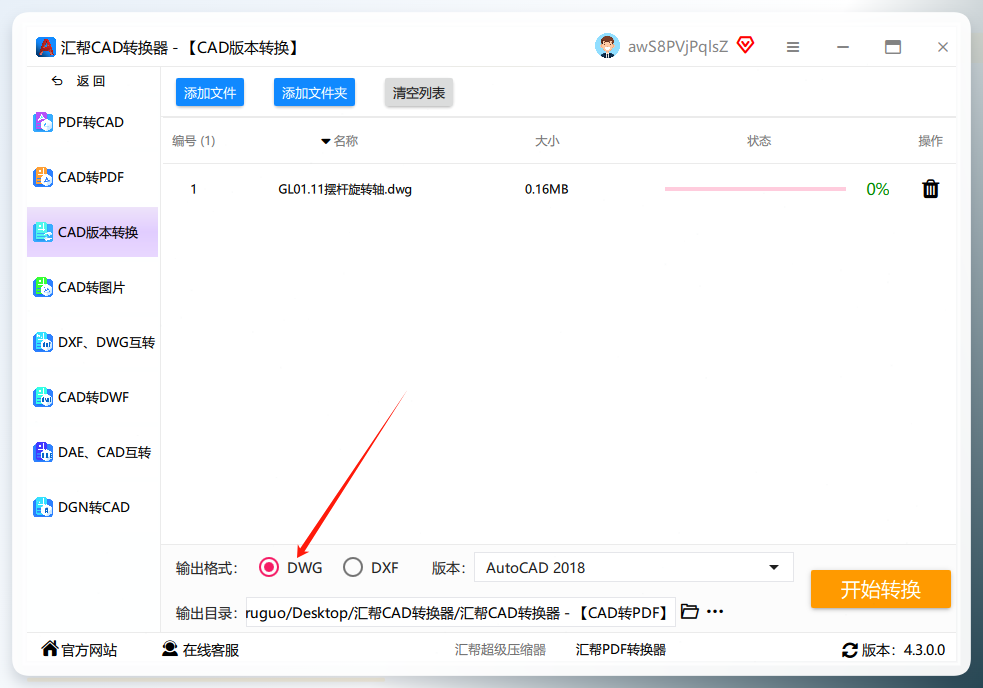
Task: Switch to DAE、CAD互转 menu item
Action: [92, 452]
